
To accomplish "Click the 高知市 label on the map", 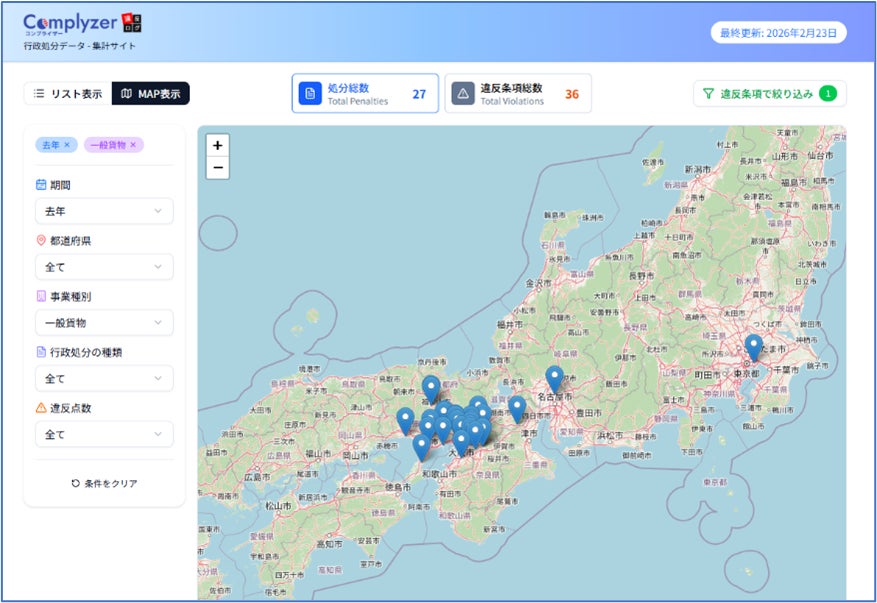I will click(x=329, y=544).
